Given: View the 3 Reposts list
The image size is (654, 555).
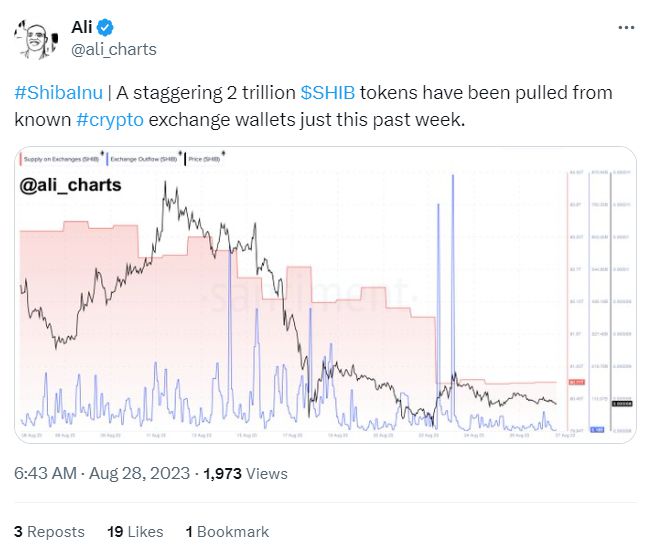Looking at the screenshot, I should (x=50, y=531).
